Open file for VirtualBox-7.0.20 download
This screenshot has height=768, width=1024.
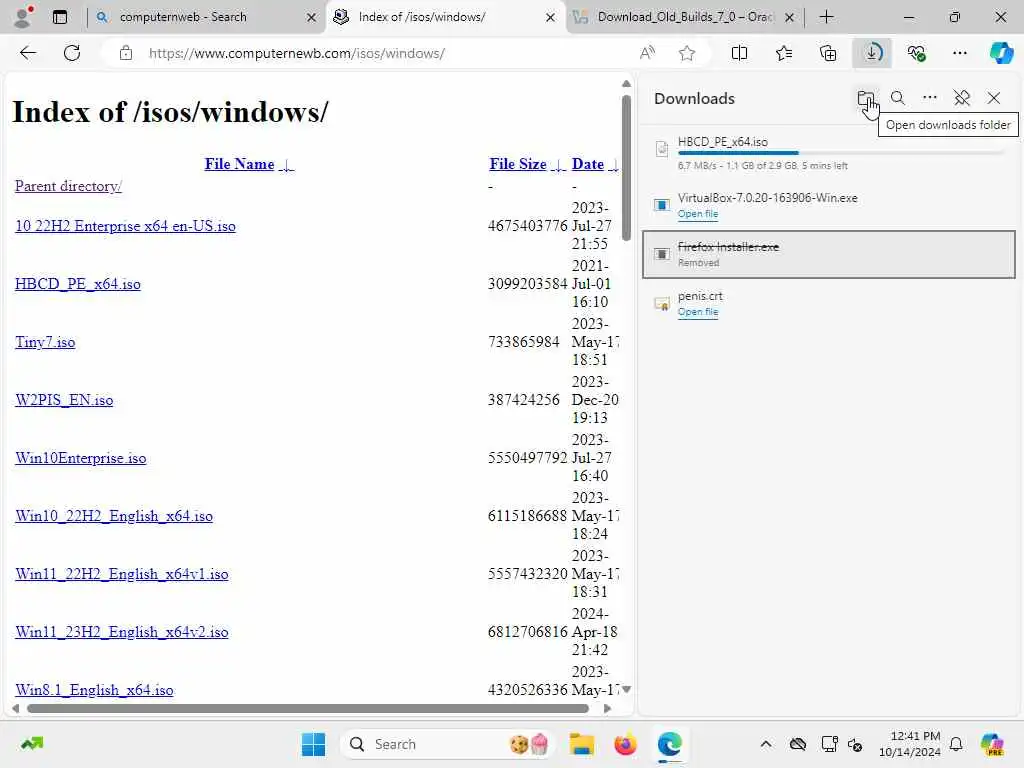pyautogui.click(x=697, y=214)
